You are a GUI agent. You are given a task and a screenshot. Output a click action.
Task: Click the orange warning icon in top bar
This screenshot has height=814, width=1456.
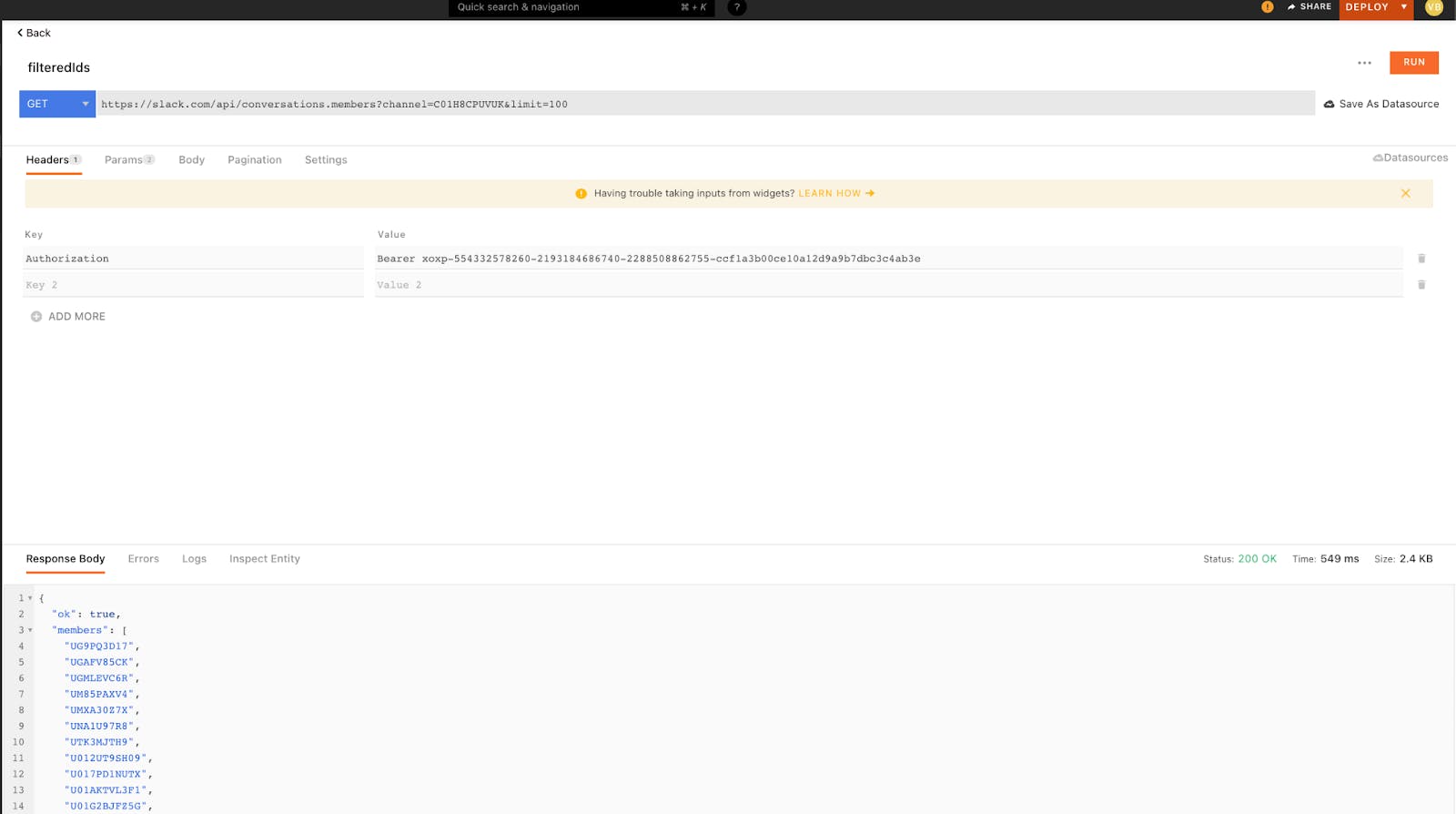pyautogui.click(x=1267, y=7)
